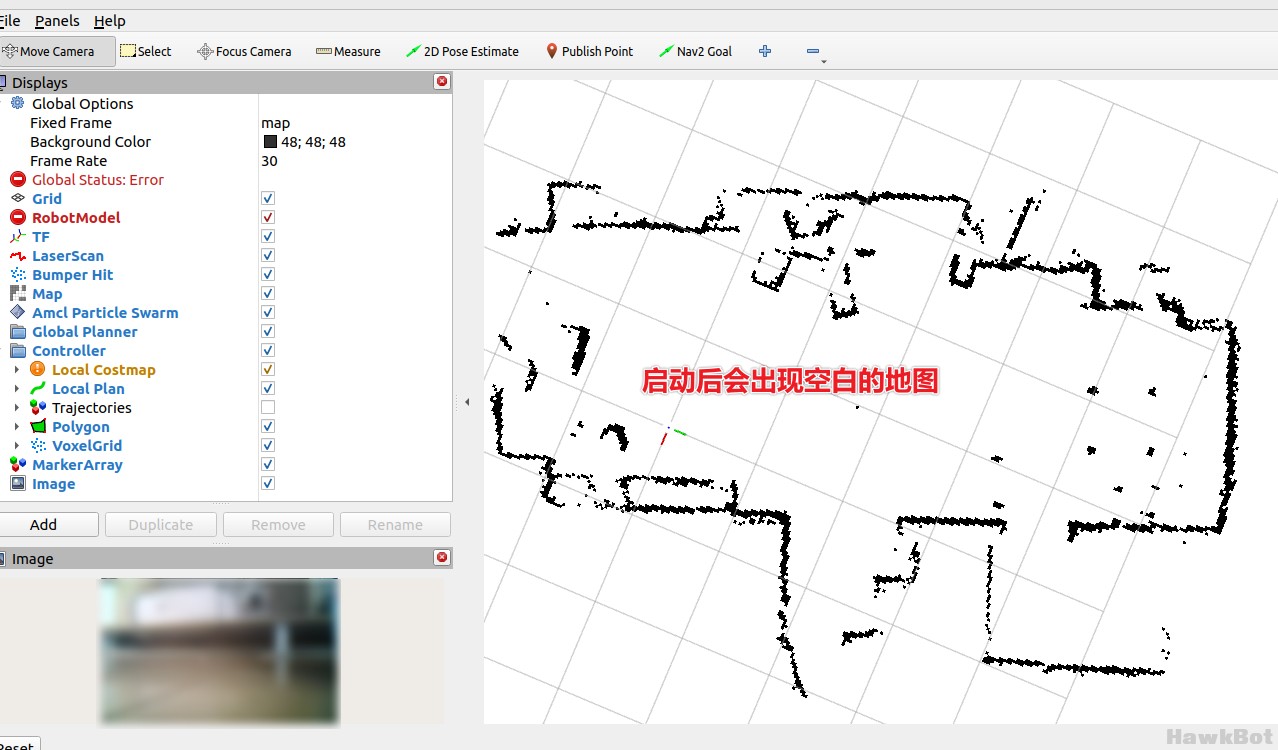The width and height of the screenshot is (1278, 750).
Task: Select the Publish Point tool
Action: click(590, 51)
